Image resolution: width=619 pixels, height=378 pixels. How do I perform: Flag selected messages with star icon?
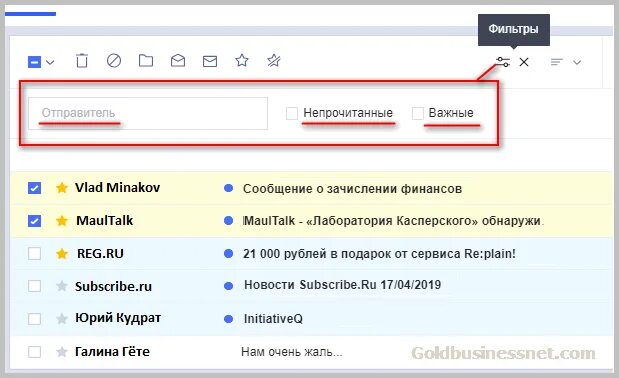tap(242, 60)
